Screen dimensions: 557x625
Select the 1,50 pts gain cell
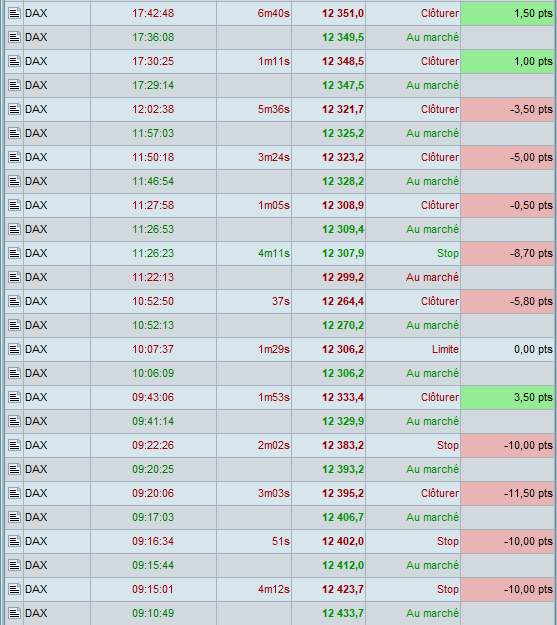tap(508, 13)
